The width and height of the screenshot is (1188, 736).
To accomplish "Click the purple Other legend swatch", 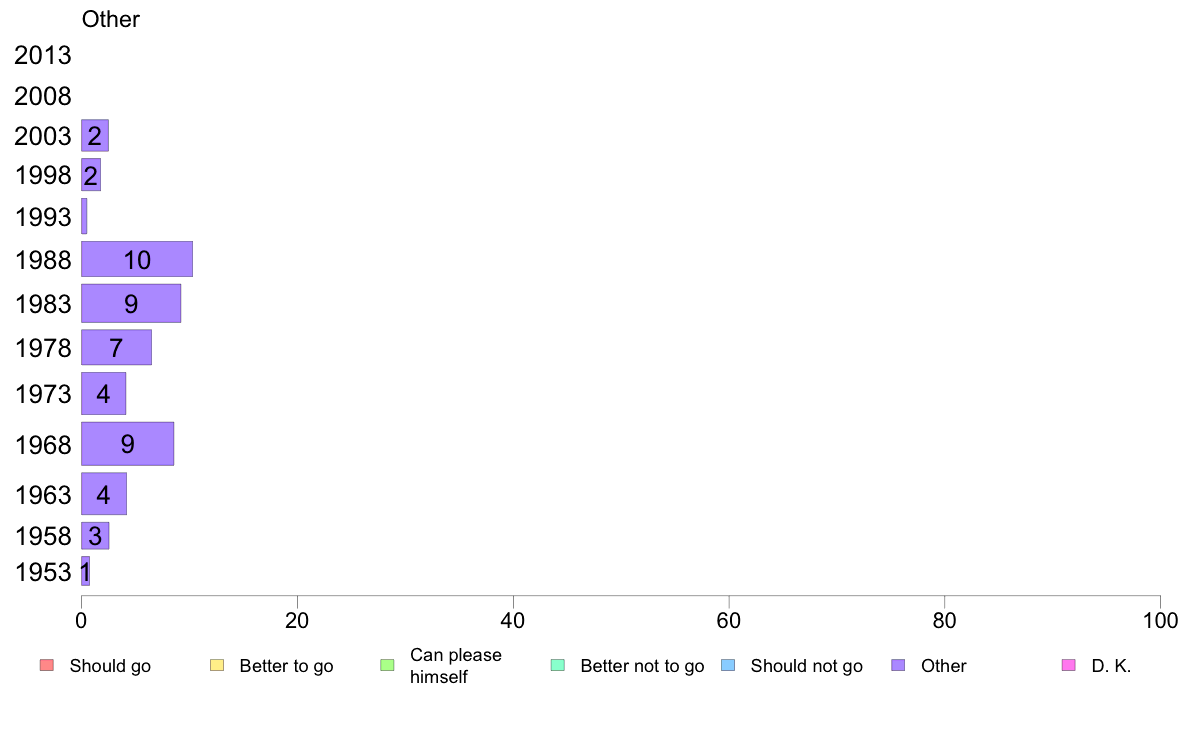I will 899,666.
